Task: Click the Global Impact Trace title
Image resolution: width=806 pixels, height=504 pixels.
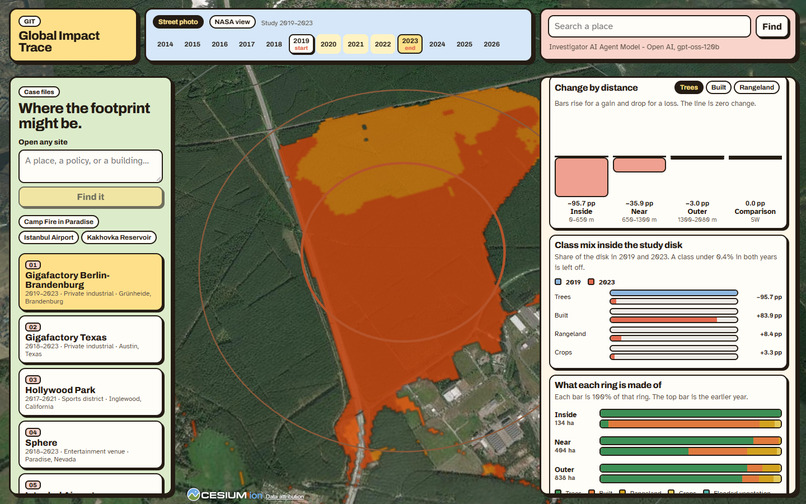Action: (x=59, y=42)
